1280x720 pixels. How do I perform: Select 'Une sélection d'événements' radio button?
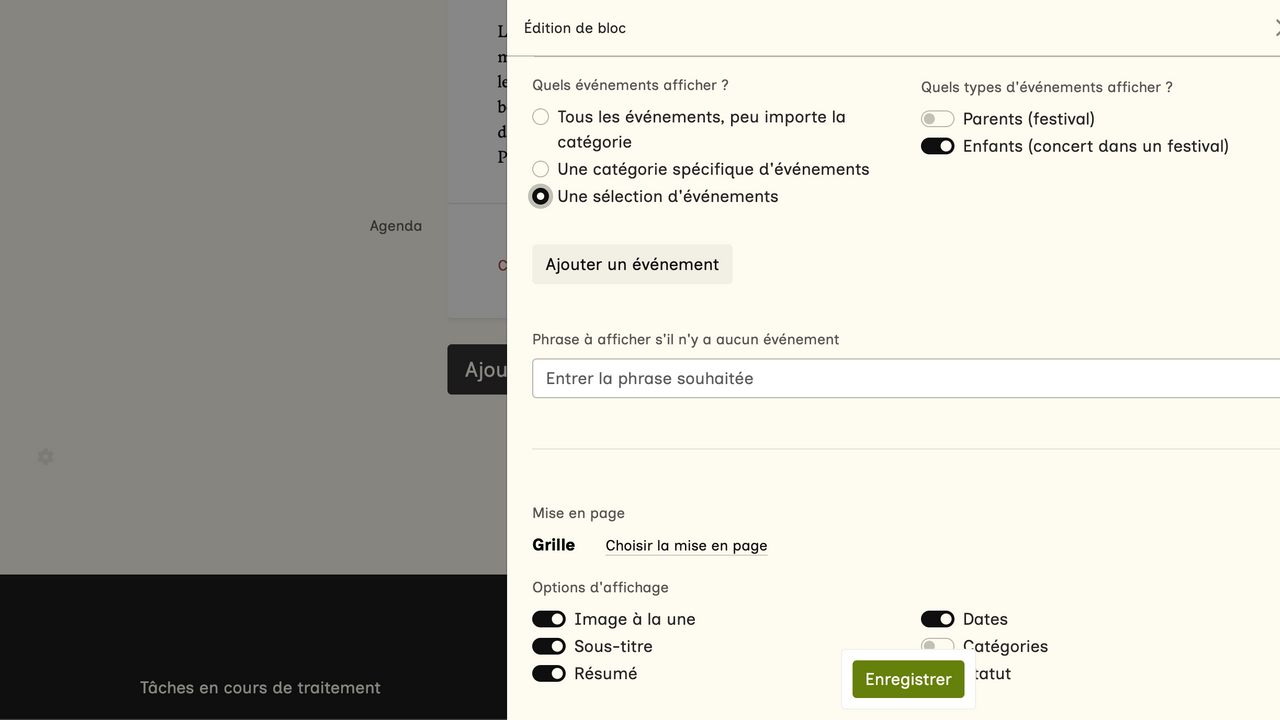point(541,196)
